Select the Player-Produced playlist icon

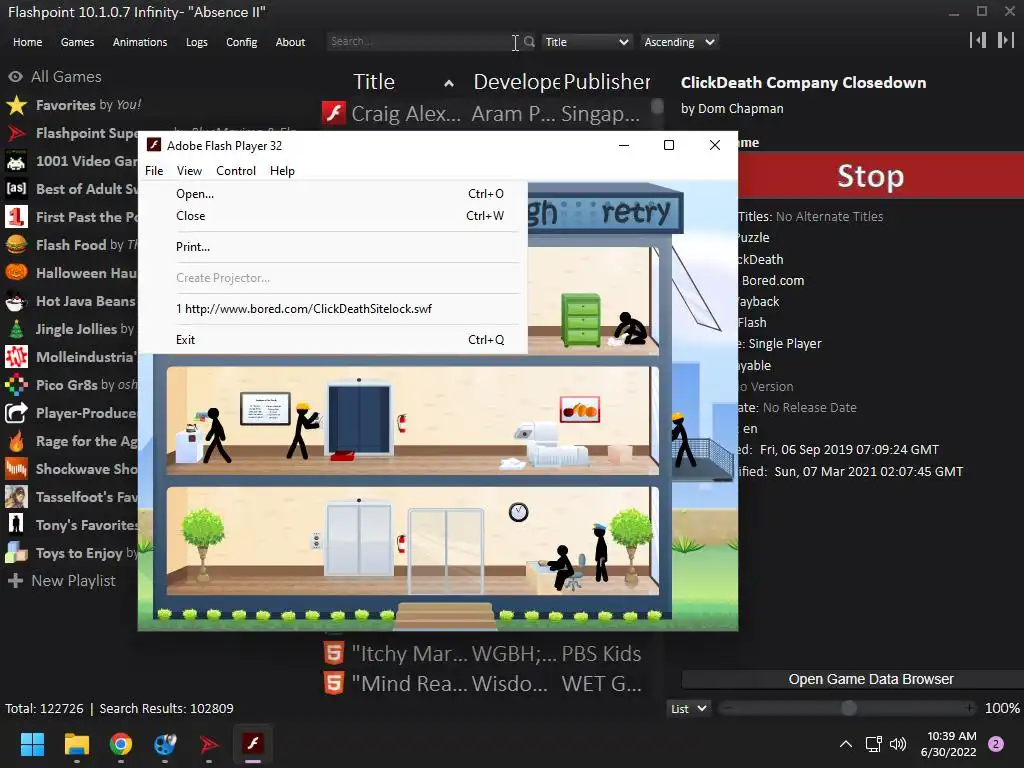16,413
